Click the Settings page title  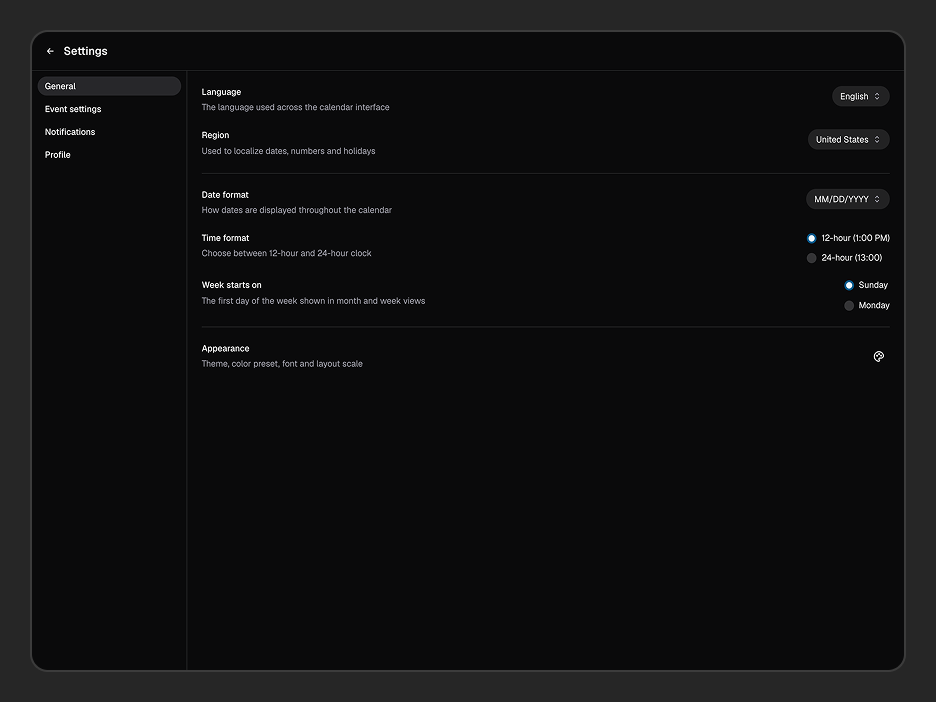(85, 51)
